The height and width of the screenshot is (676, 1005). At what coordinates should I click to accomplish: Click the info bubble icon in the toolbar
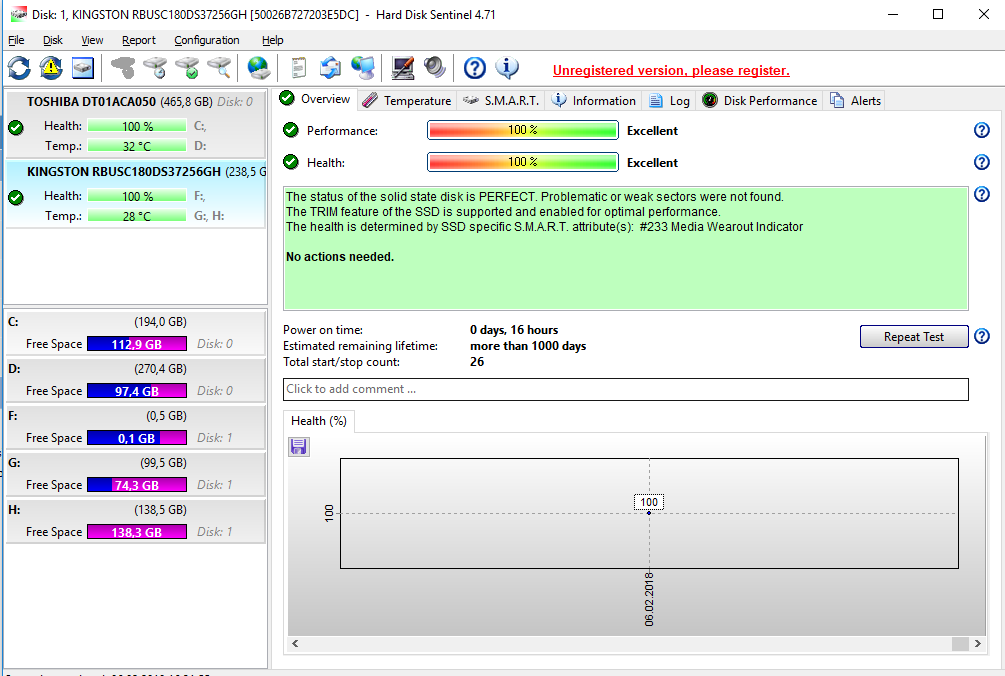[508, 68]
